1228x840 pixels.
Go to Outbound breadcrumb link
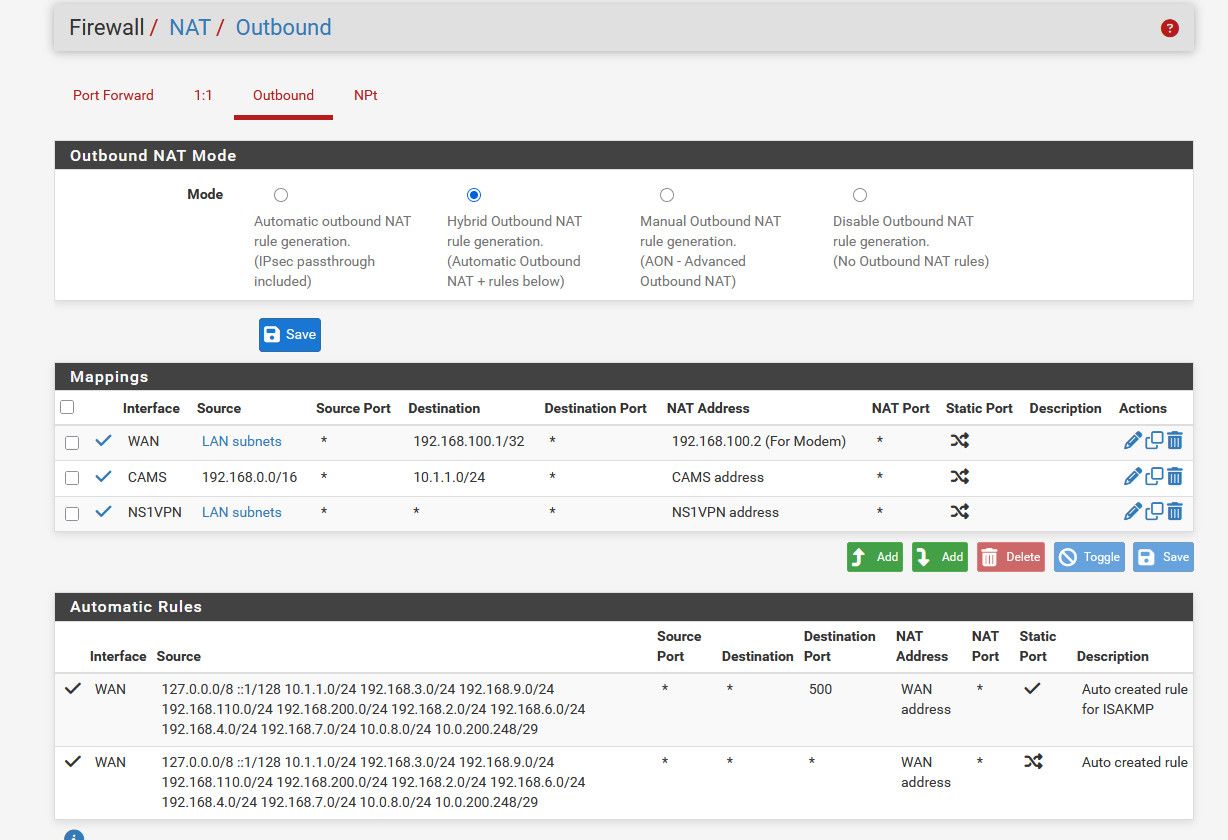coord(283,27)
